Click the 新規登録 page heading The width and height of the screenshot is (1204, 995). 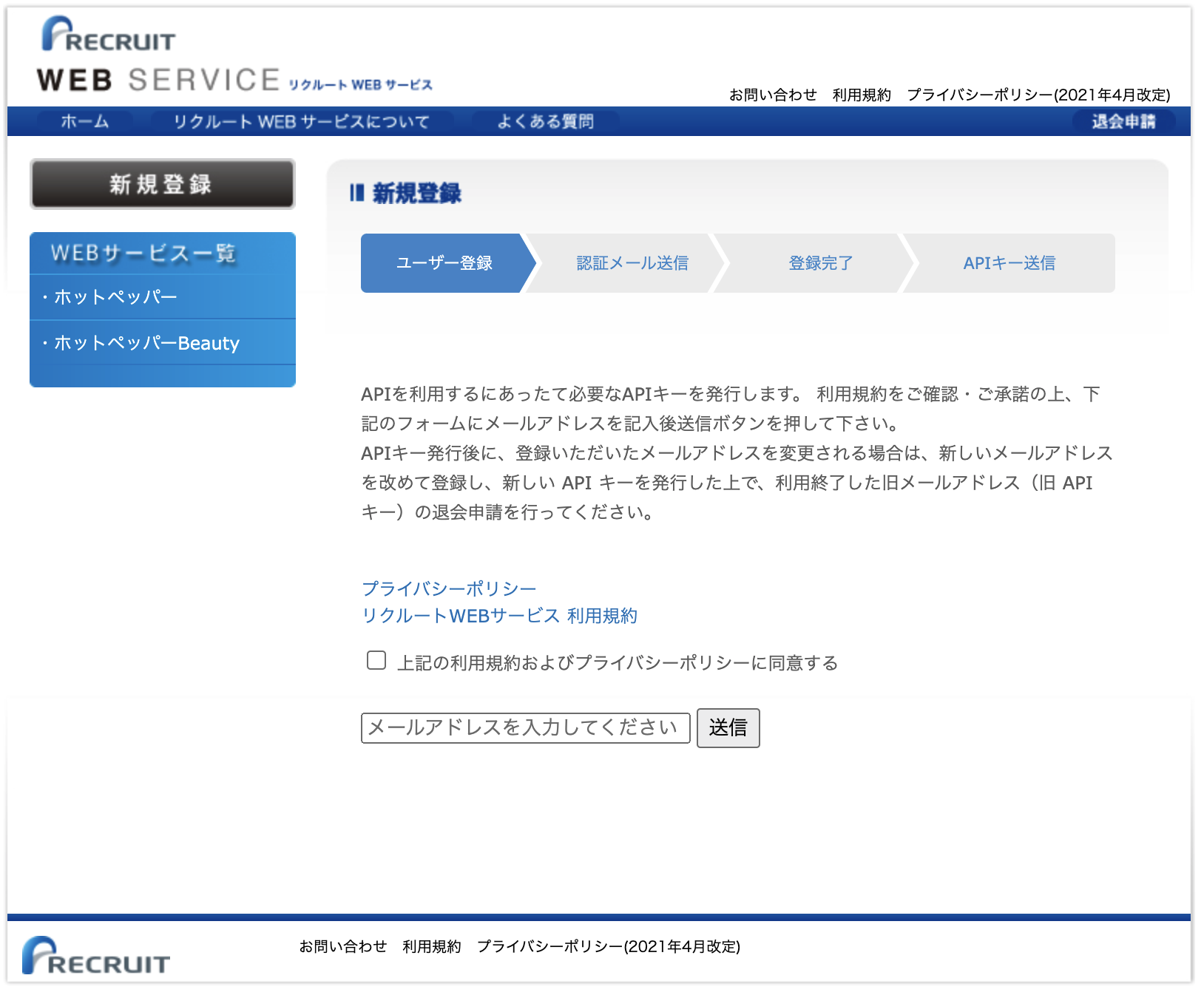pos(416,194)
